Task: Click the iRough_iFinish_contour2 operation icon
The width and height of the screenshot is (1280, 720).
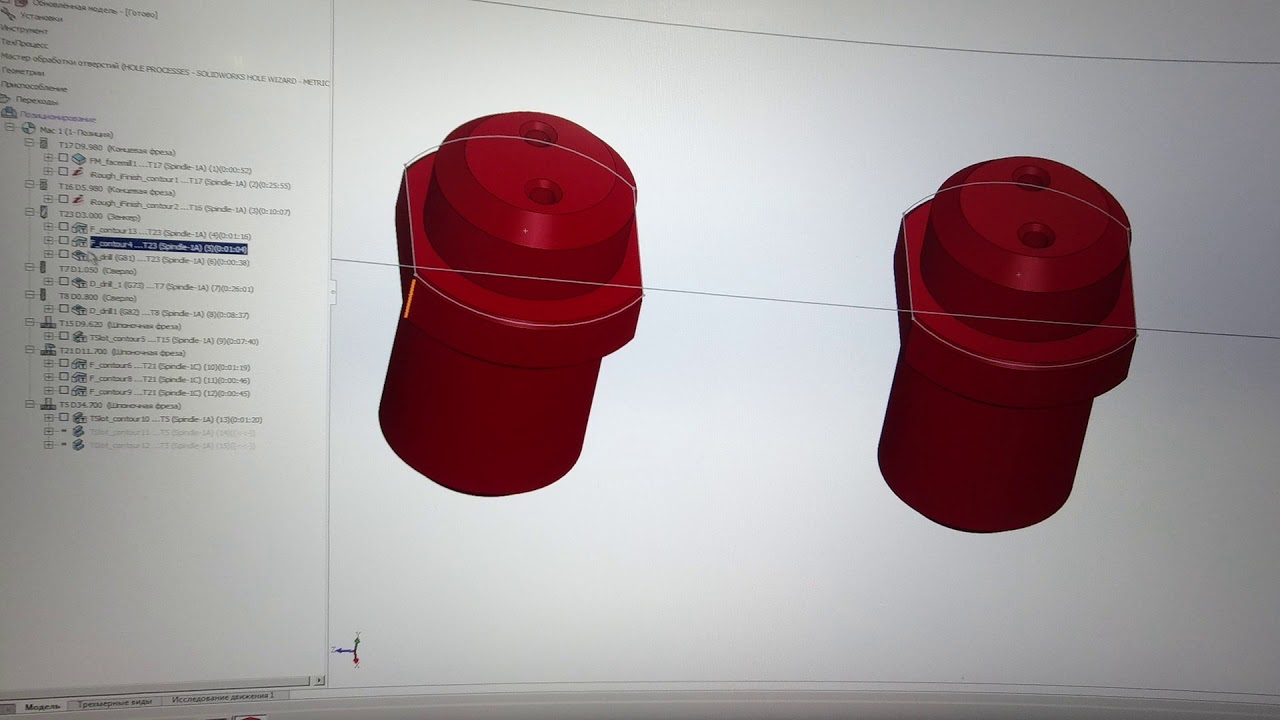Action: click(x=78, y=201)
